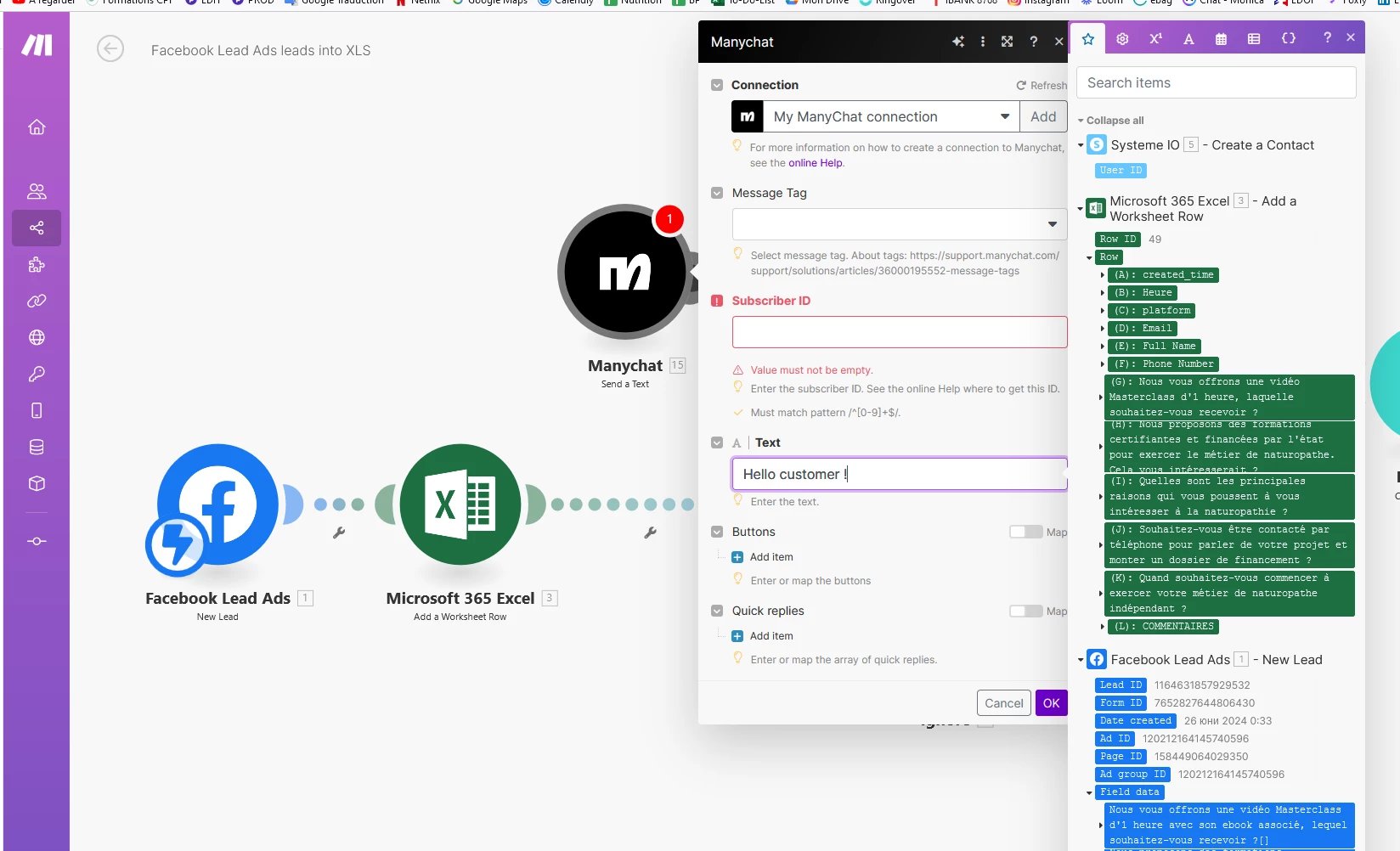
Task: Switch to the text functions A tab
Action: coord(1188,39)
